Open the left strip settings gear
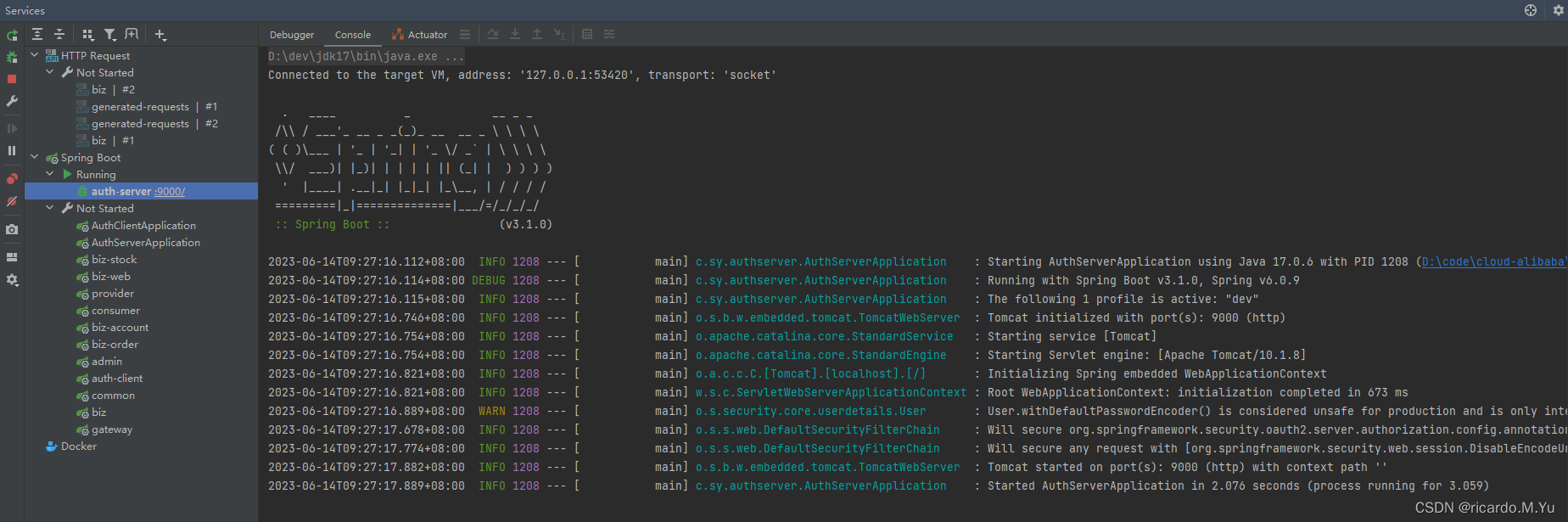Viewport: 1568px width, 522px height. (x=12, y=279)
